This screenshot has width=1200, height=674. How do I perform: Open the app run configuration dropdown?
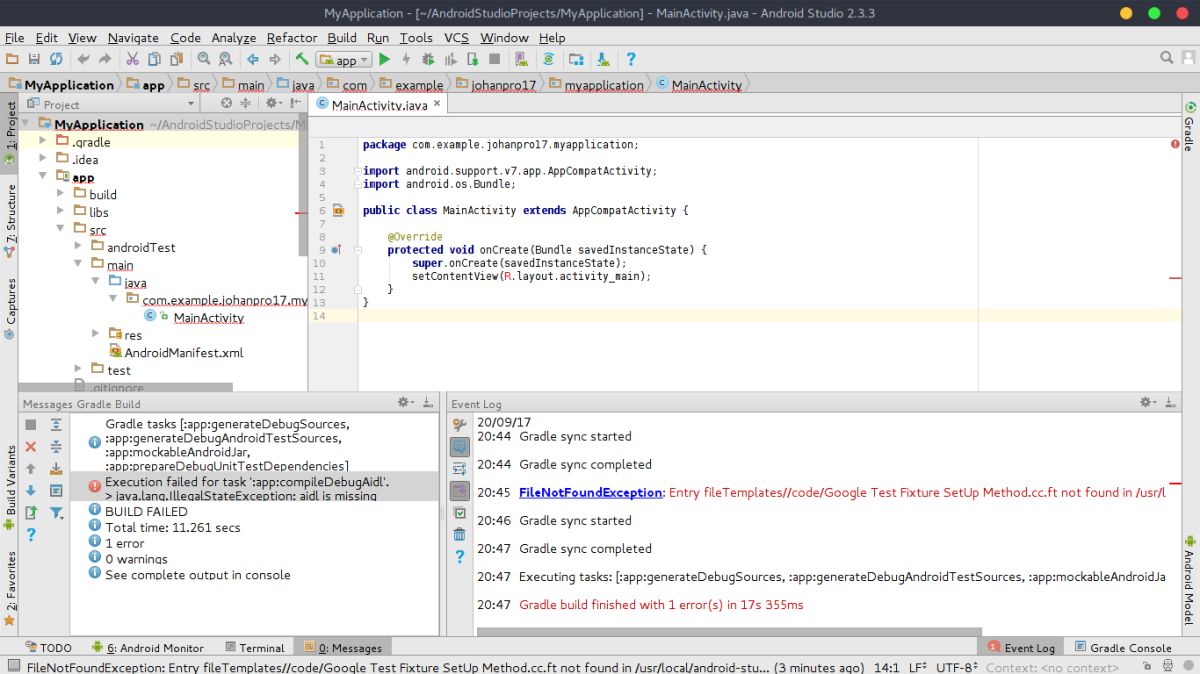pos(343,60)
